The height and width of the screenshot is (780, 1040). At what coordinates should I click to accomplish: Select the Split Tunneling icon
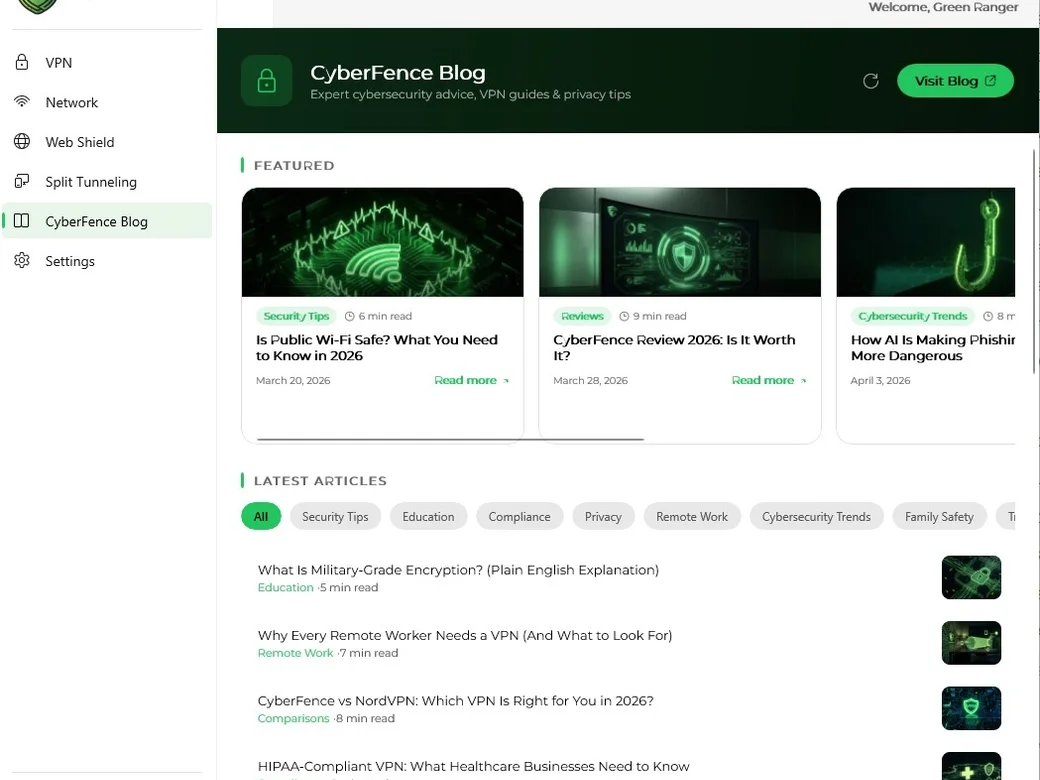point(22,181)
